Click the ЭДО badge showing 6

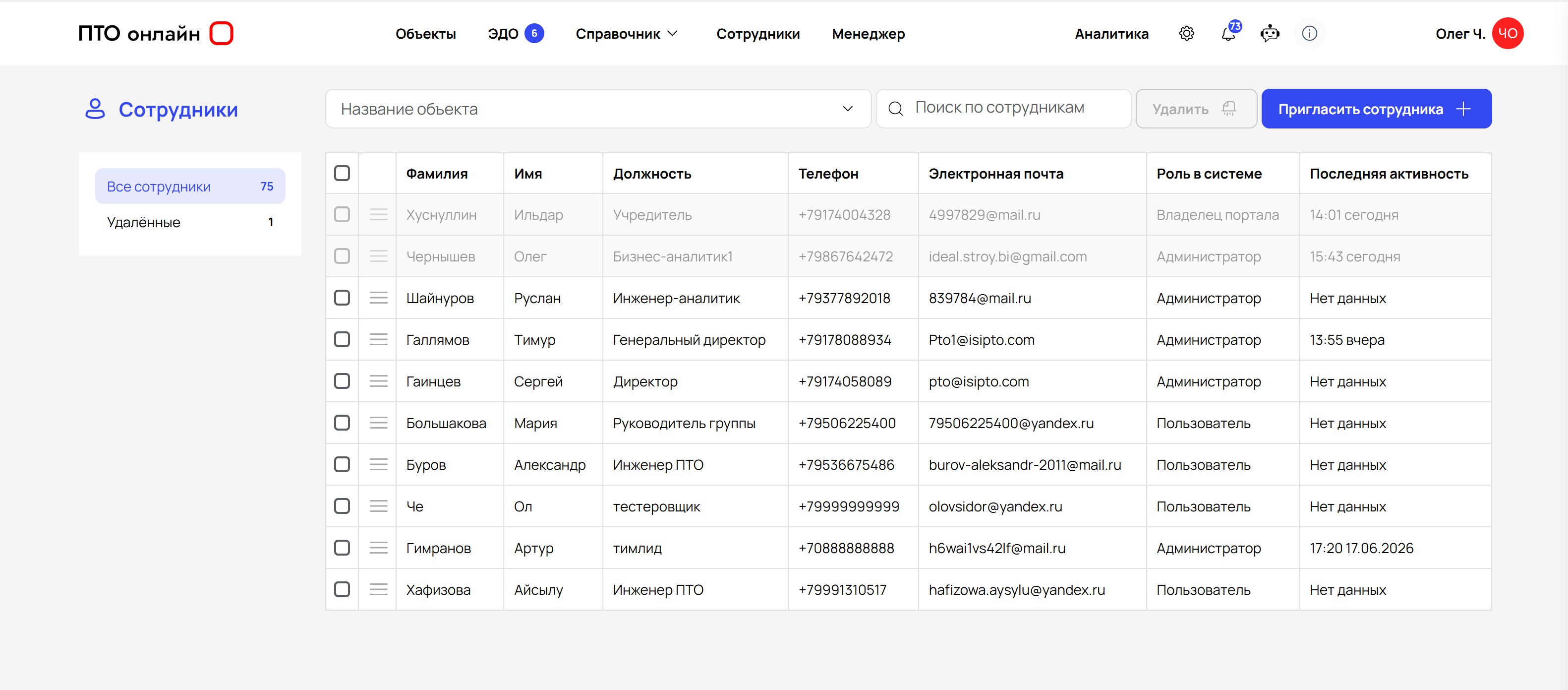[534, 34]
